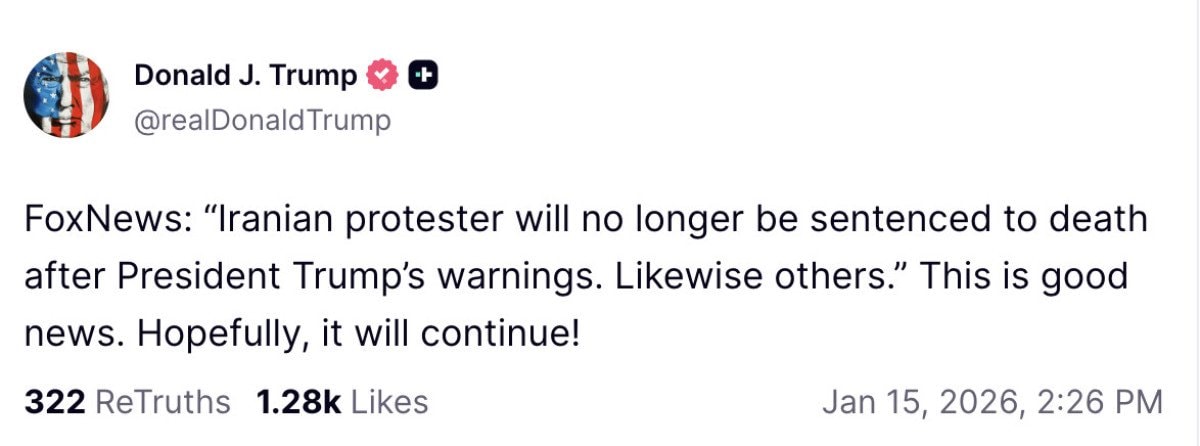Click the 322 ReTruths count number
The width and height of the screenshot is (1200, 446).
point(53,402)
